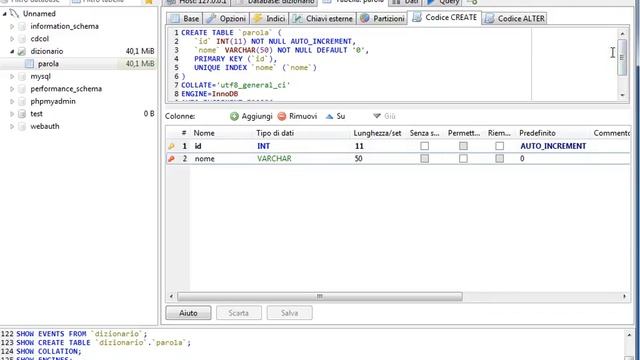Select the parola table label in tree
This screenshot has width=640, height=360.
click(x=48, y=64)
